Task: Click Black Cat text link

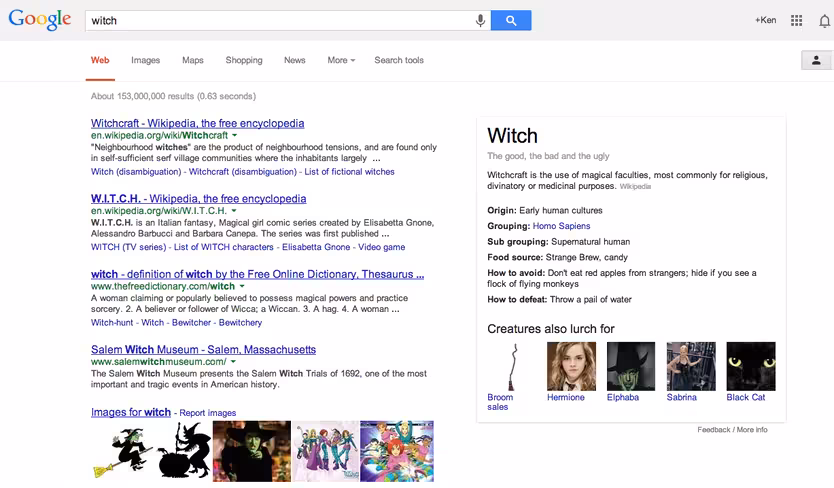Action: click(x=746, y=398)
